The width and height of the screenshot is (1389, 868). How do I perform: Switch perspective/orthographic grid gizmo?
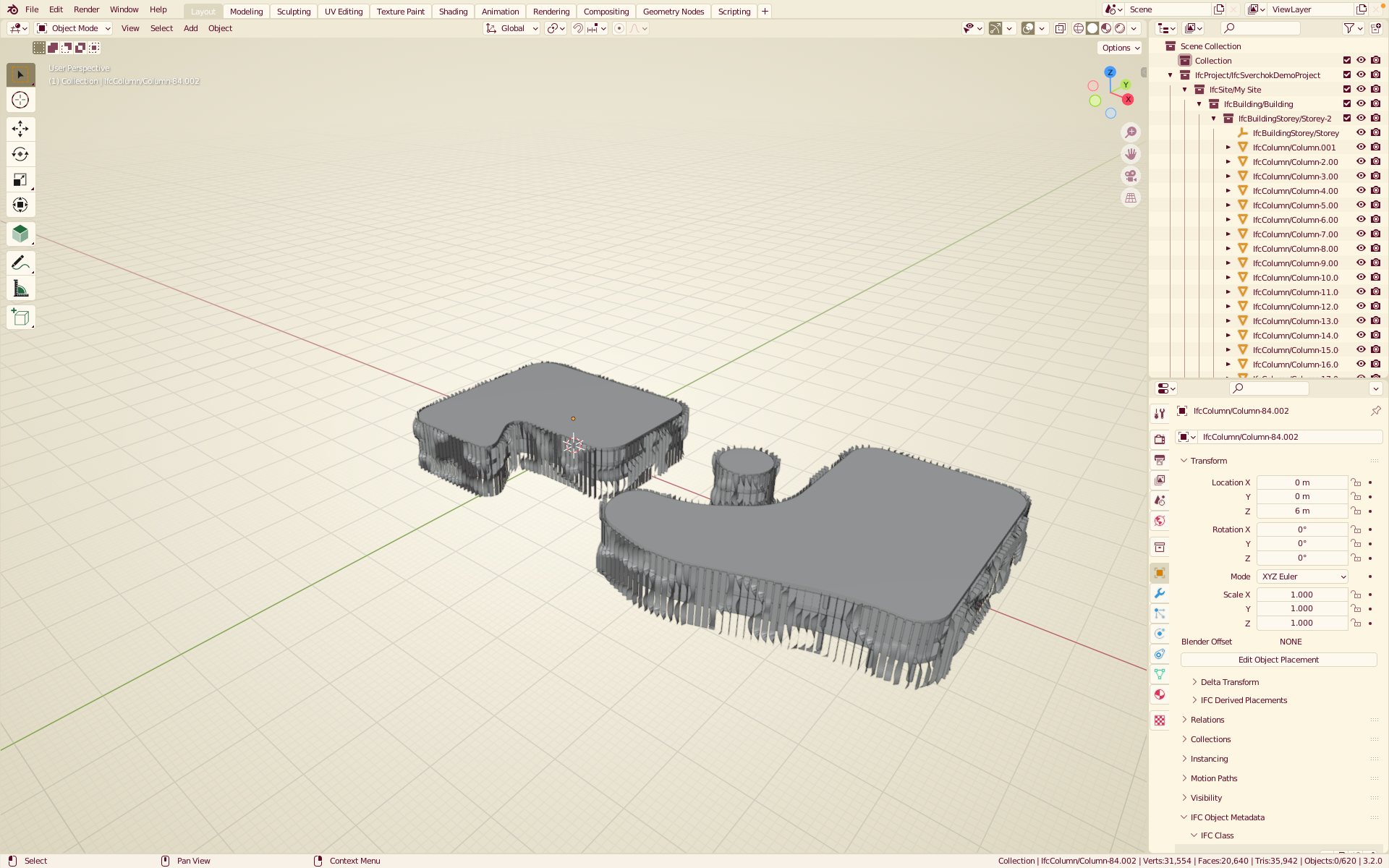pyautogui.click(x=1131, y=197)
